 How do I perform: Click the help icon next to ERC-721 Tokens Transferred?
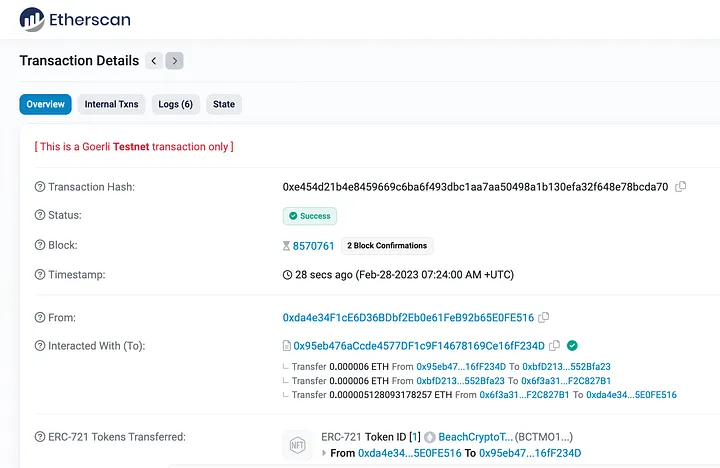(40, 437)
